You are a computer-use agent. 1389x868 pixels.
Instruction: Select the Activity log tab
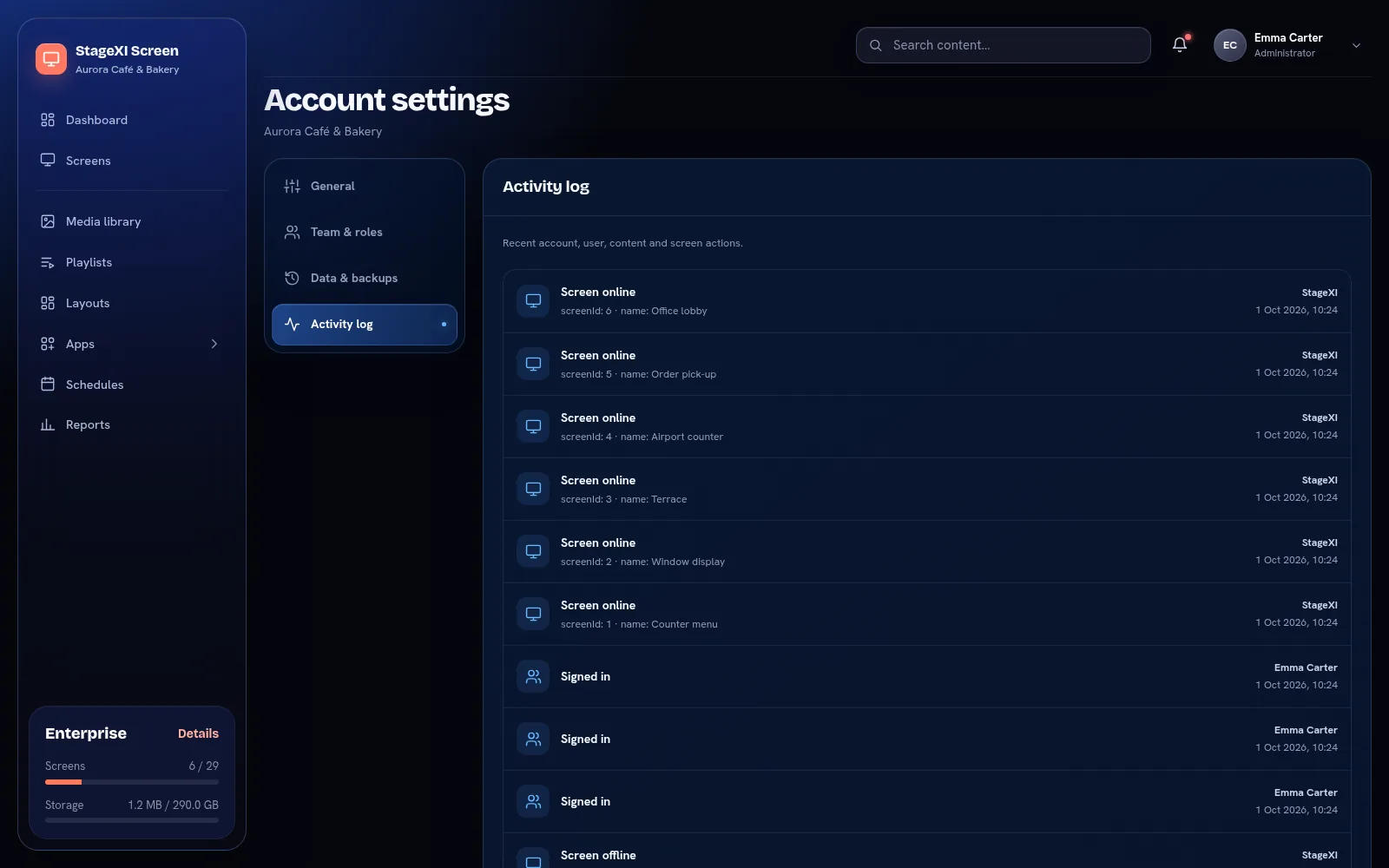365,324
